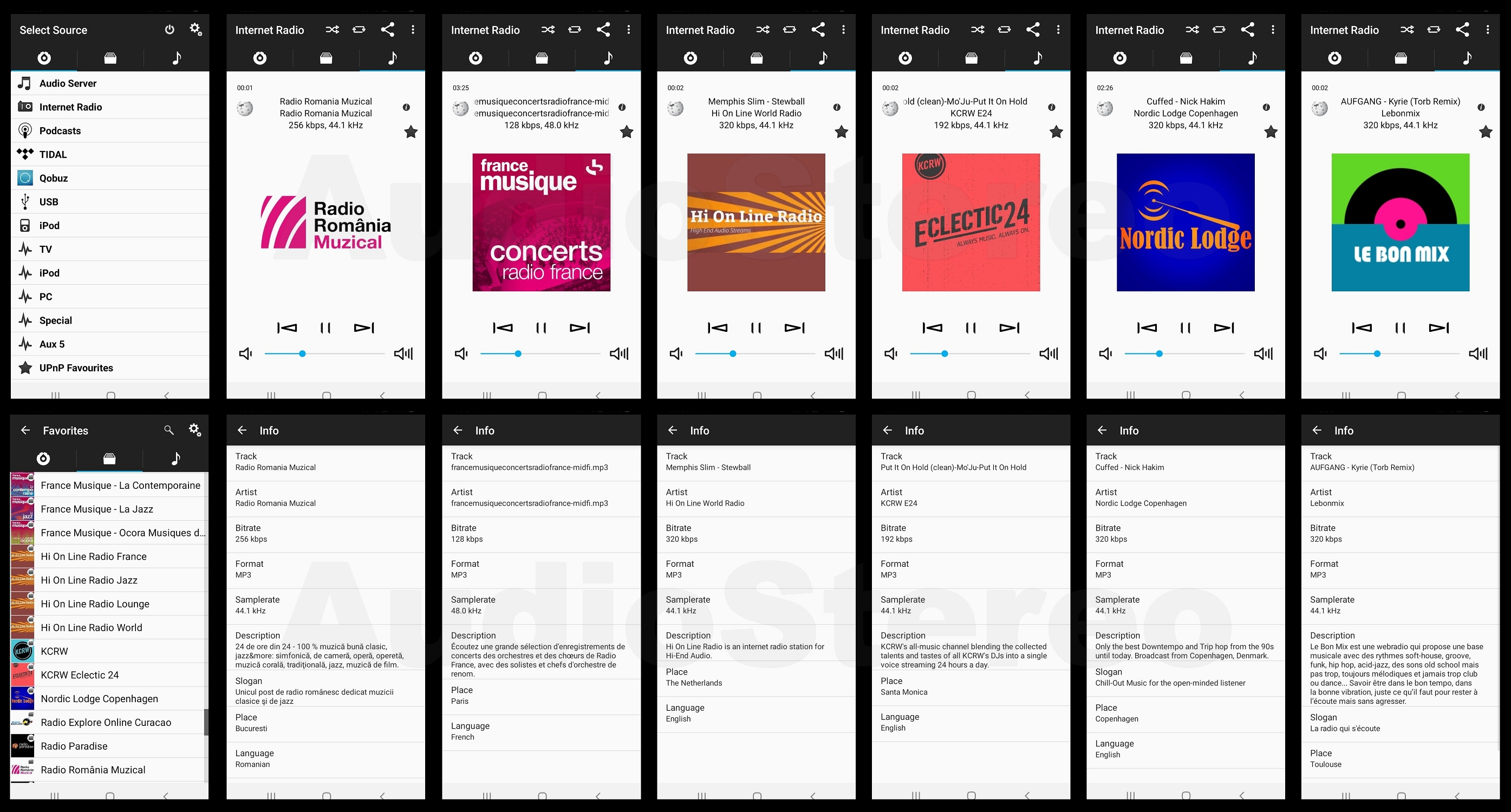Click the Favorites list scrollbar

tap(206, 722)
